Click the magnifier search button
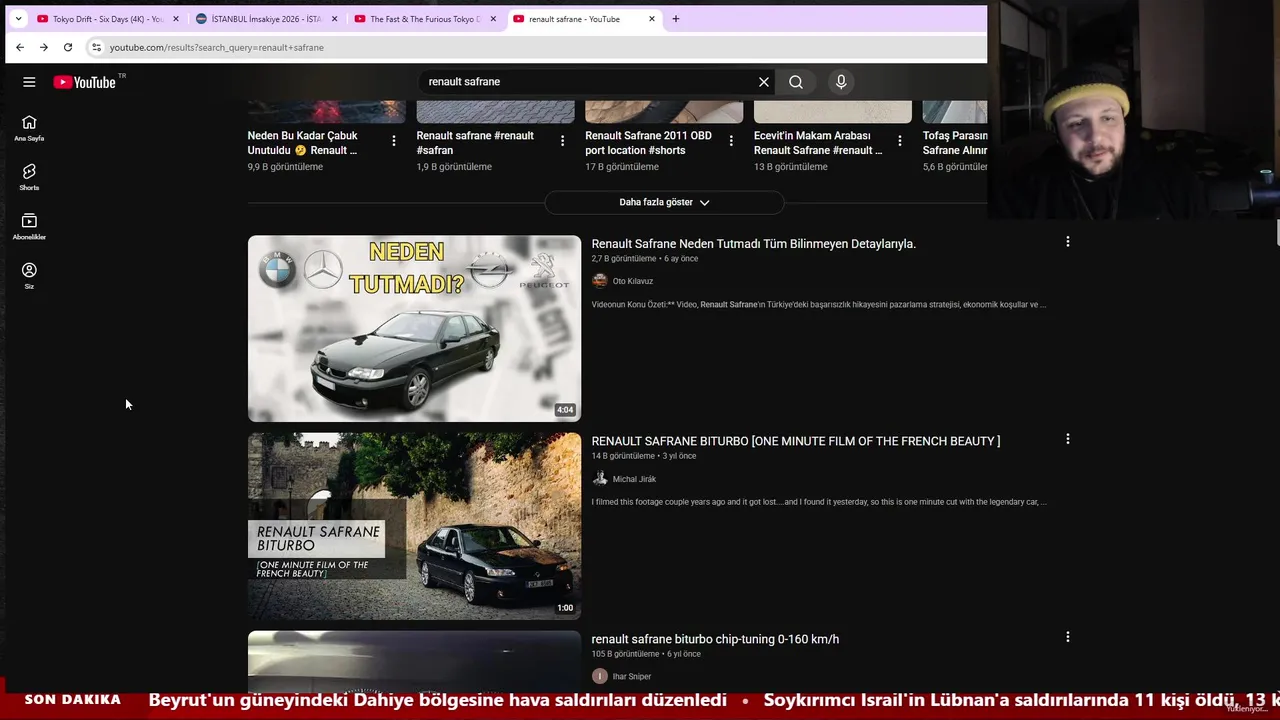1280x720 pixels. coord(796,82)
